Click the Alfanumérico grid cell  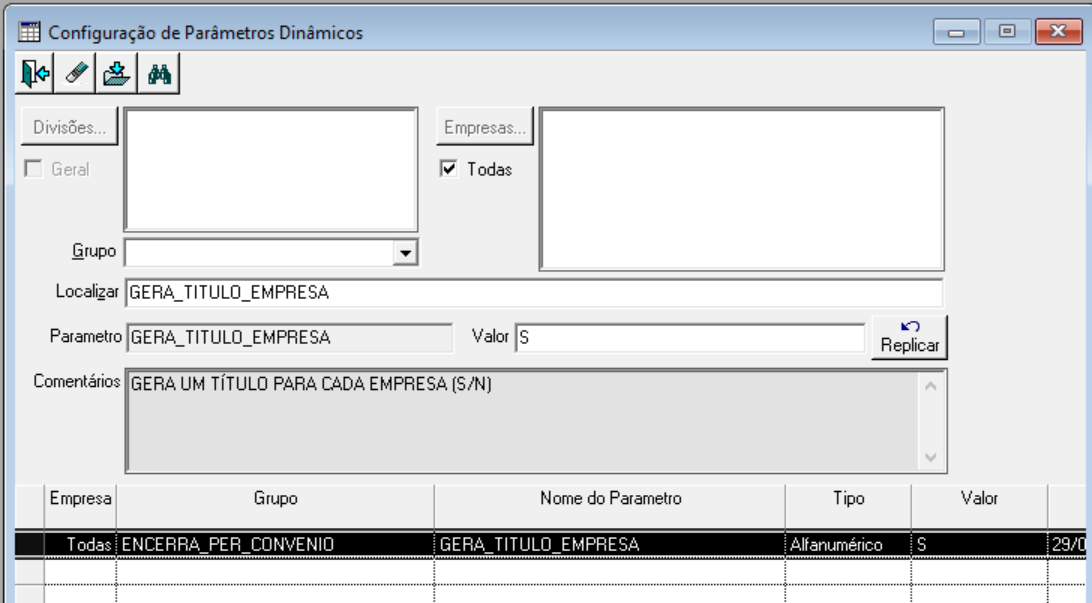point(848,545)
